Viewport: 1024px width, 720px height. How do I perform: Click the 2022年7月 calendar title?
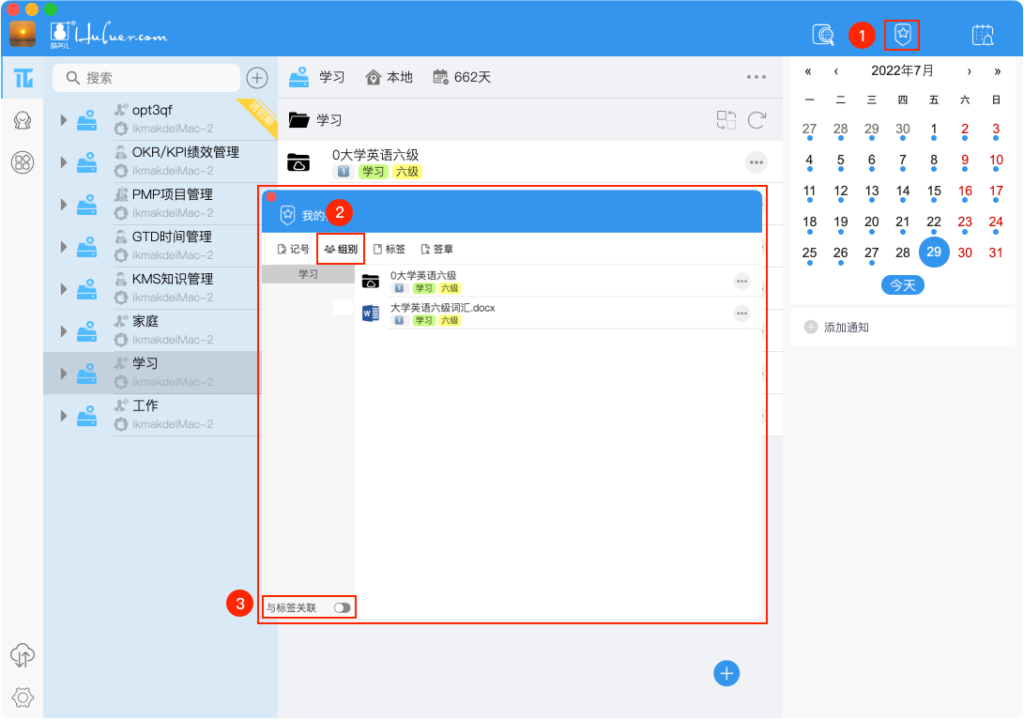tap(903, 71)
